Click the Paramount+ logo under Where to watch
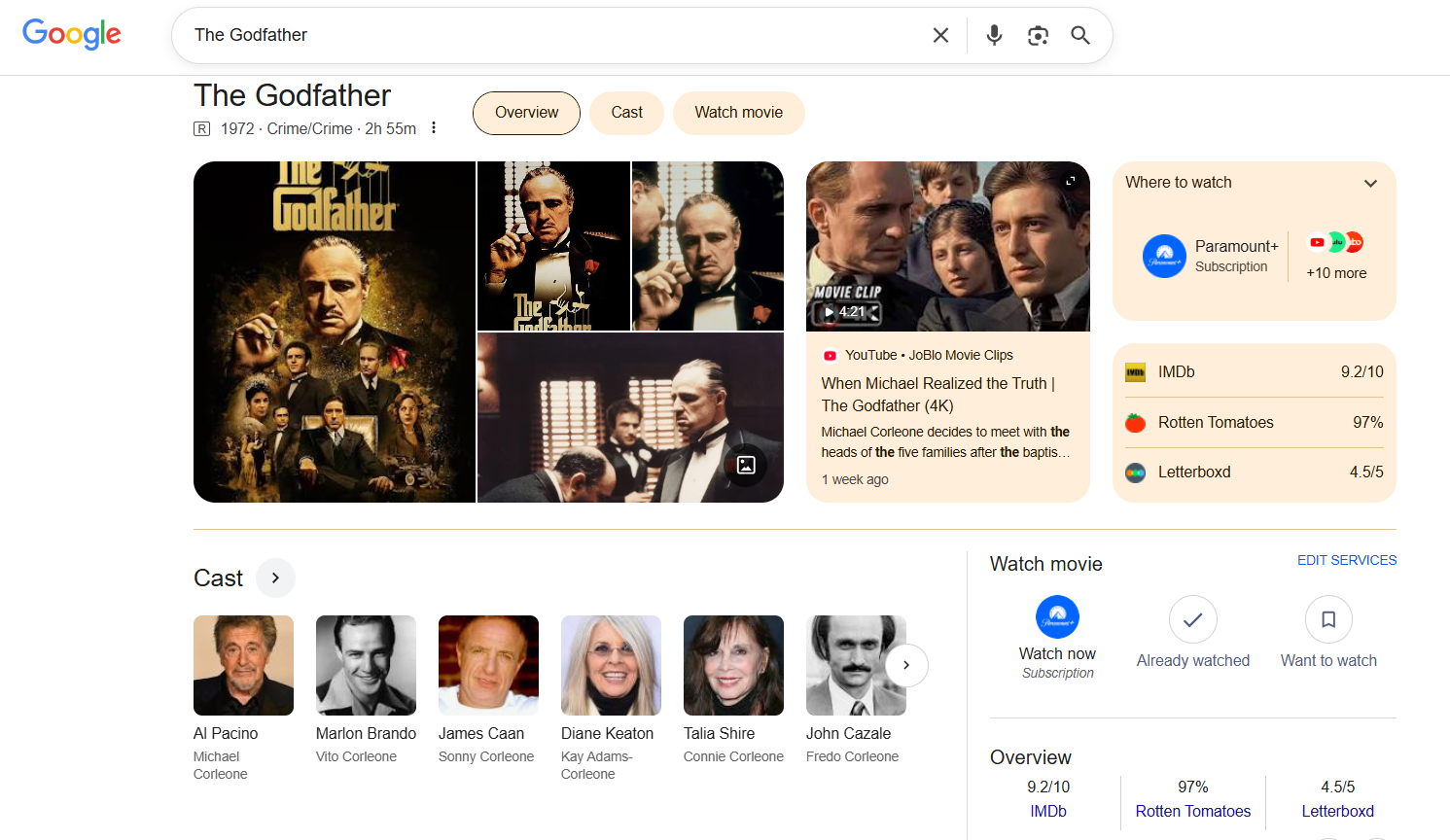 1164,257
